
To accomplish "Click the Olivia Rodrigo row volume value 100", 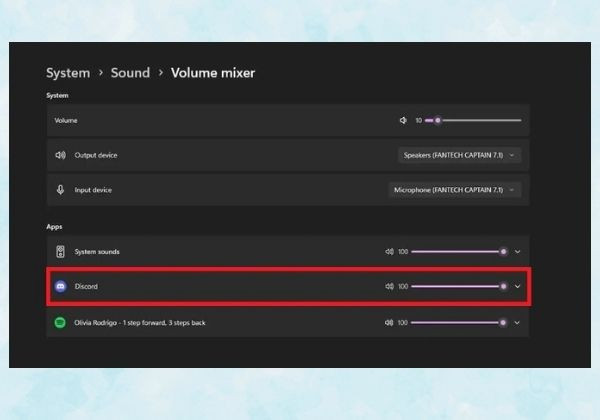I will (x=403, y=322).
